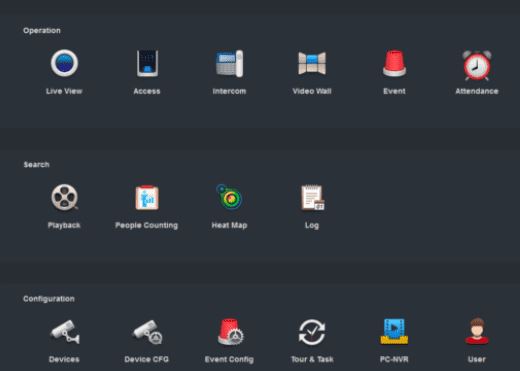Click the Event Config text label

[229, 359]
